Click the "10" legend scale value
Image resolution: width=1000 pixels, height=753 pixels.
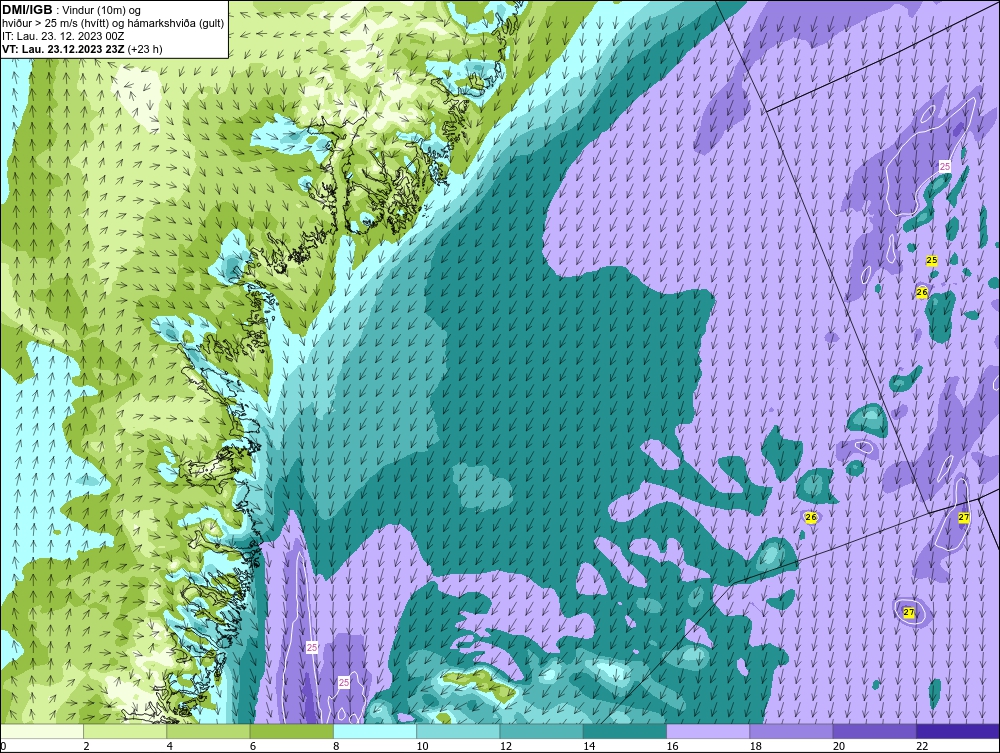pyautogui.click(x=422, y=746)
